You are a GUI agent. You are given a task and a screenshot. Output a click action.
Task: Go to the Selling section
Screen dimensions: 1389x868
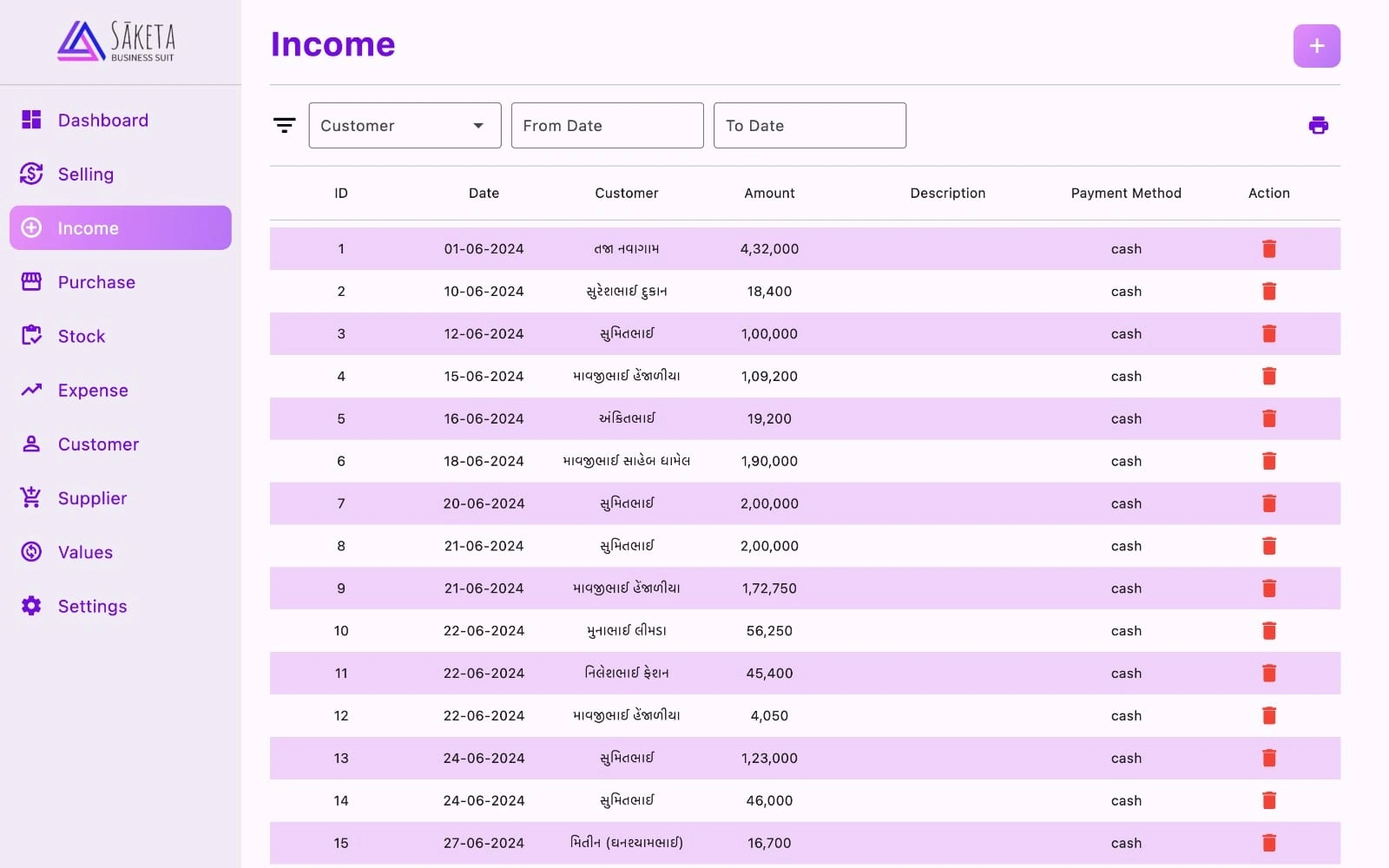pos(121,174)
